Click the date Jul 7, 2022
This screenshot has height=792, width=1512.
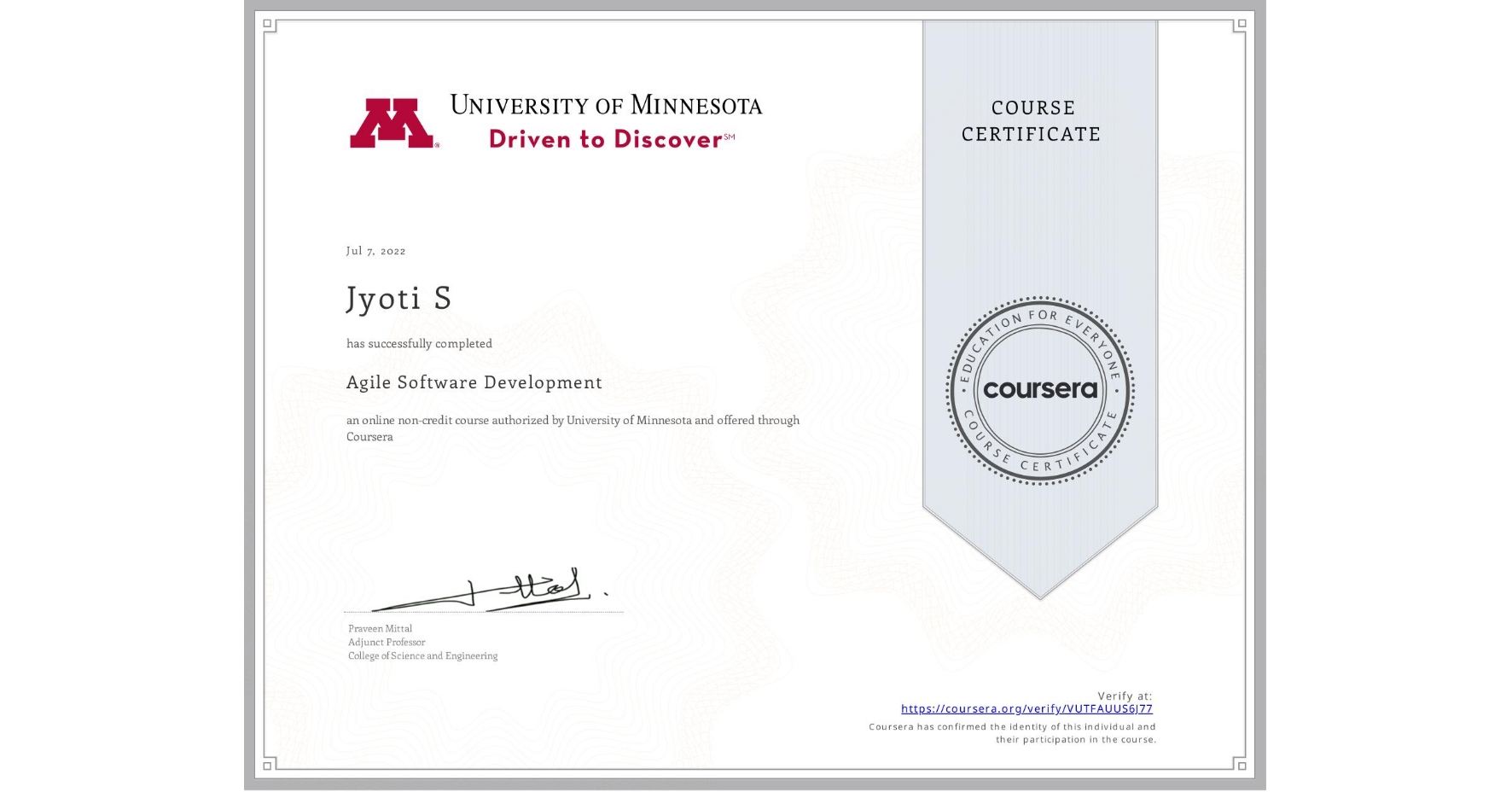coord(374,251)
